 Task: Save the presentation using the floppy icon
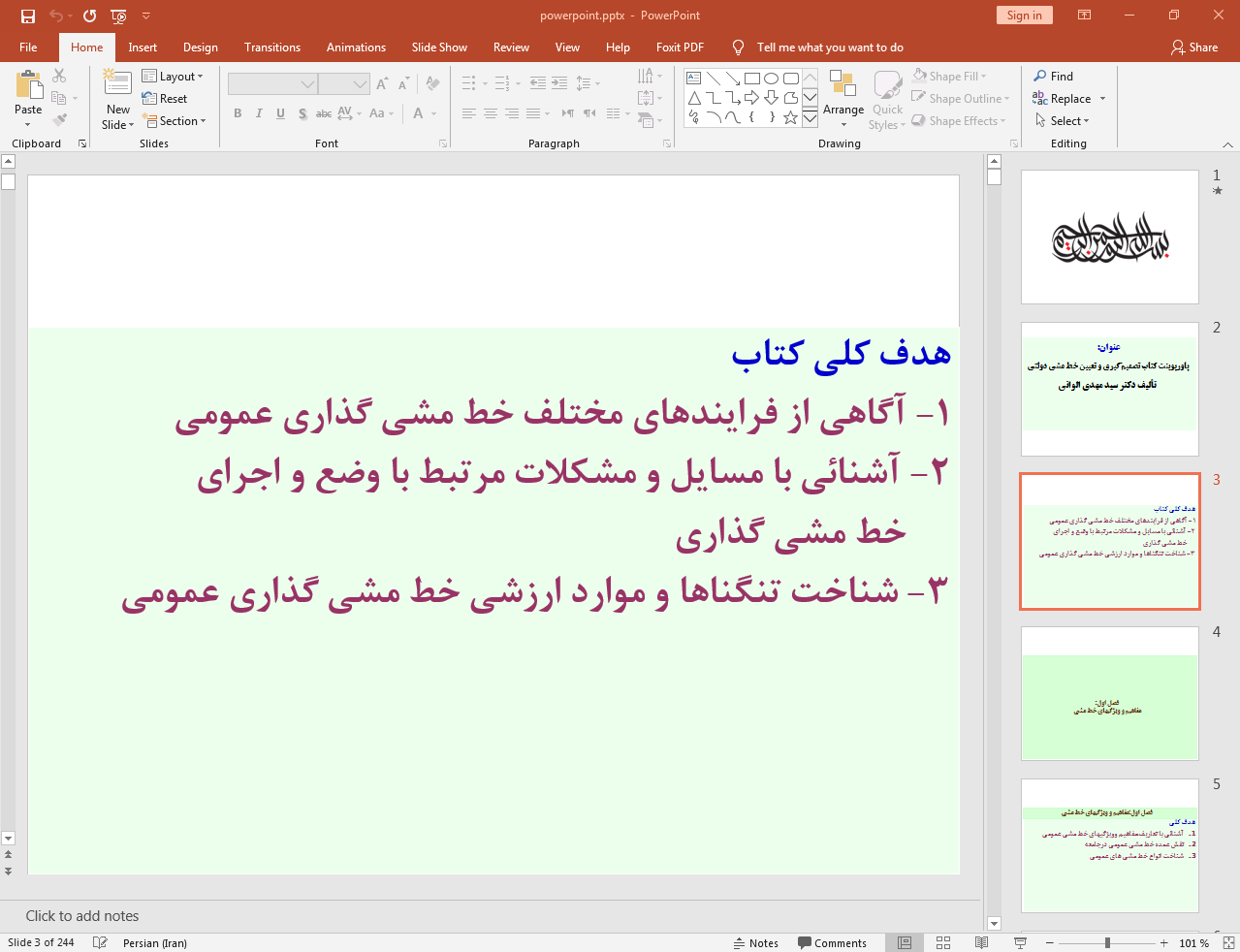(x=28, y=16)
